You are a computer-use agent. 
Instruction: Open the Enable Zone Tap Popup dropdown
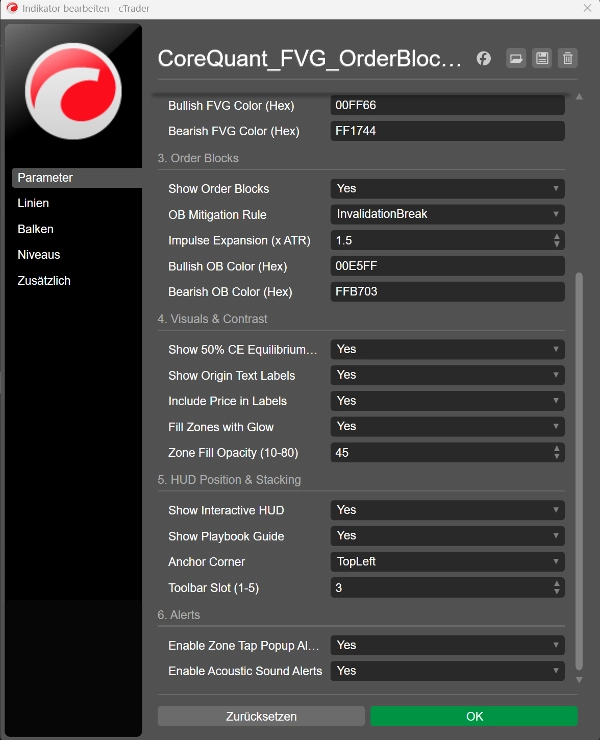pos(448,645)
